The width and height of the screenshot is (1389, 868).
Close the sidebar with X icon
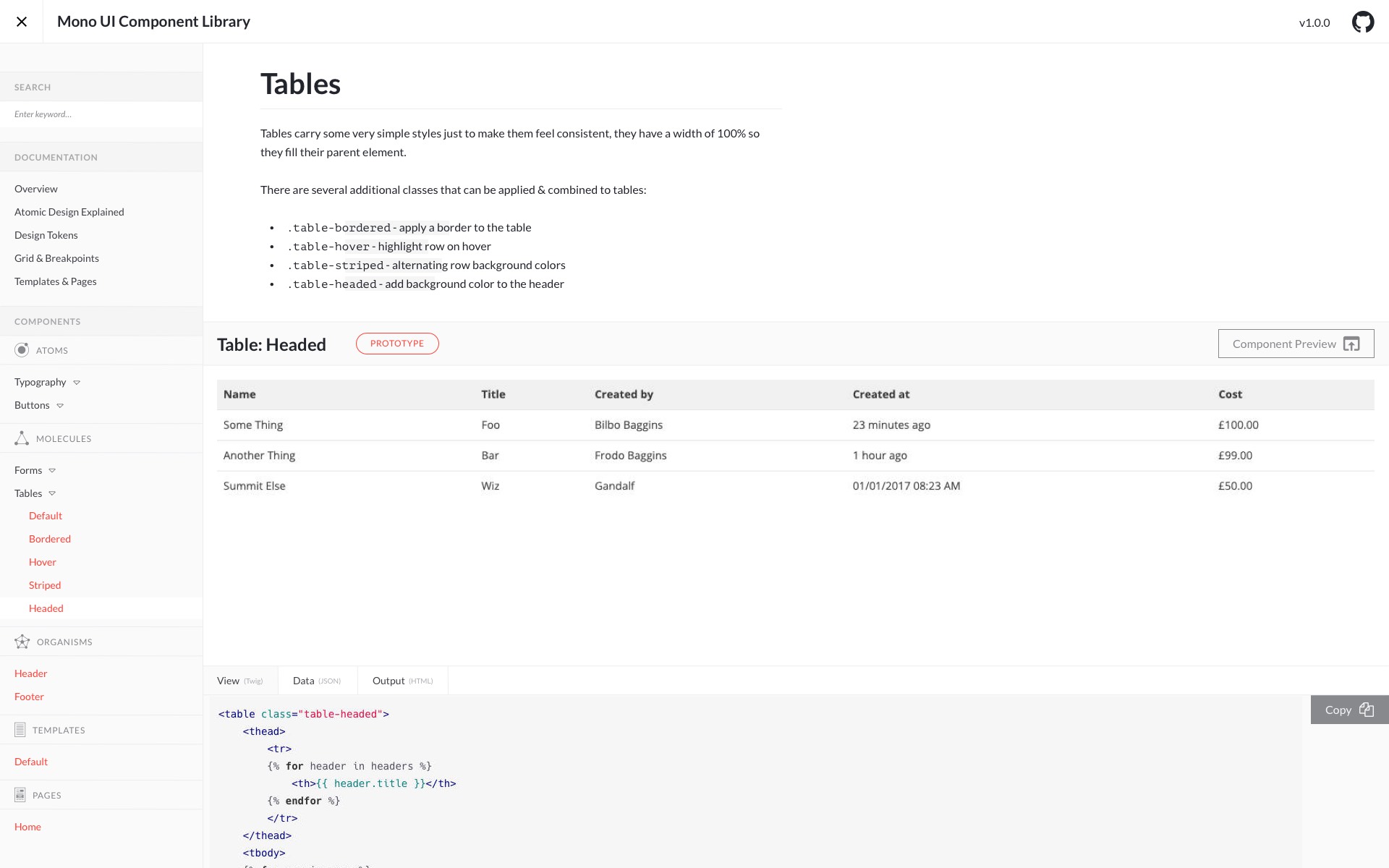tap(22, 22)
